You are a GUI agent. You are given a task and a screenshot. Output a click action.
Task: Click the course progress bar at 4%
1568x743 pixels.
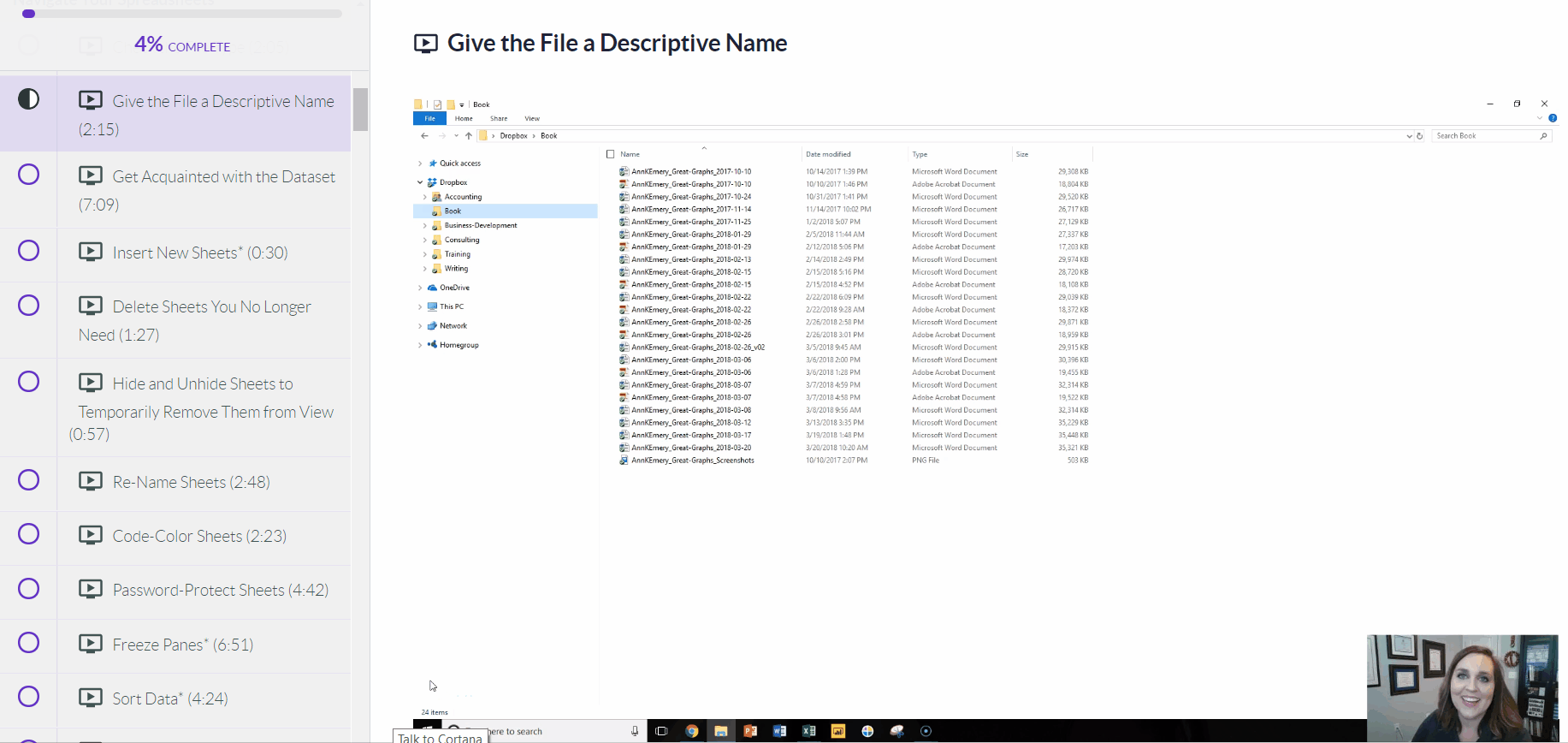[182, 14]
